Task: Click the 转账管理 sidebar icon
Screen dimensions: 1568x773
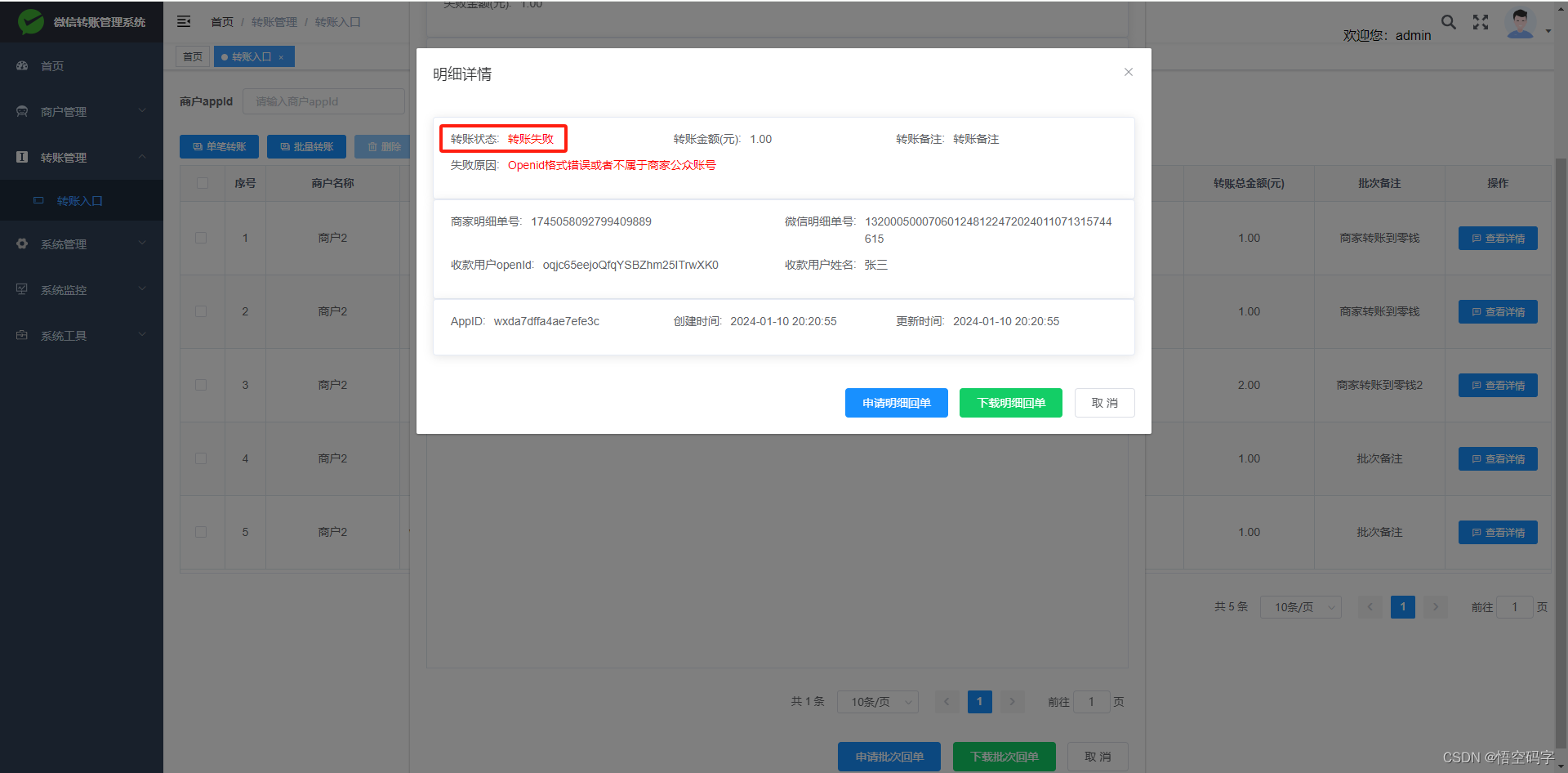Action: tap(22, 157)
